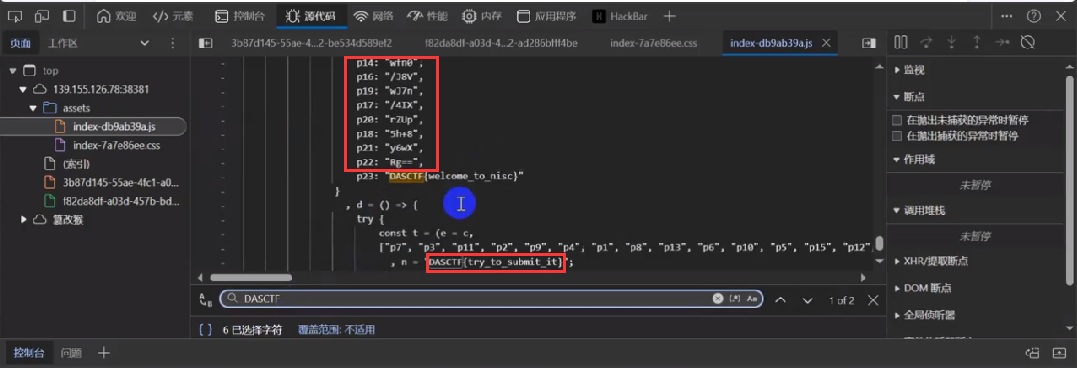The height and width of the screenshot is (368, 1077).
Task: Toggle replace mode icon beside search
Action: 205,299
